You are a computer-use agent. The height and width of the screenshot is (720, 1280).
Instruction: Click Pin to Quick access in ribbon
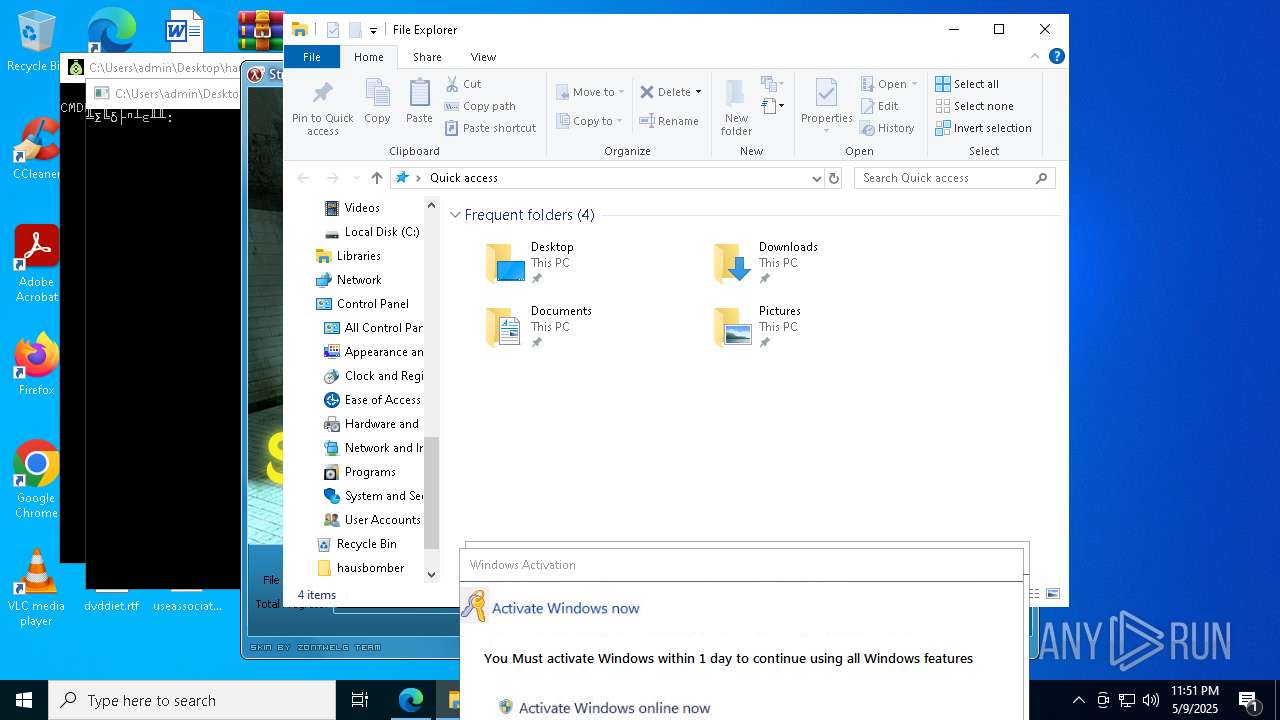[322, 108]
